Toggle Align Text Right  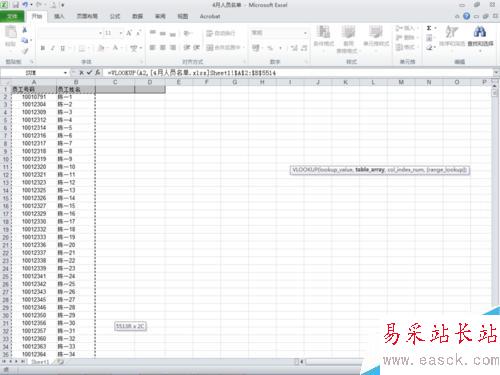(173, 48)
